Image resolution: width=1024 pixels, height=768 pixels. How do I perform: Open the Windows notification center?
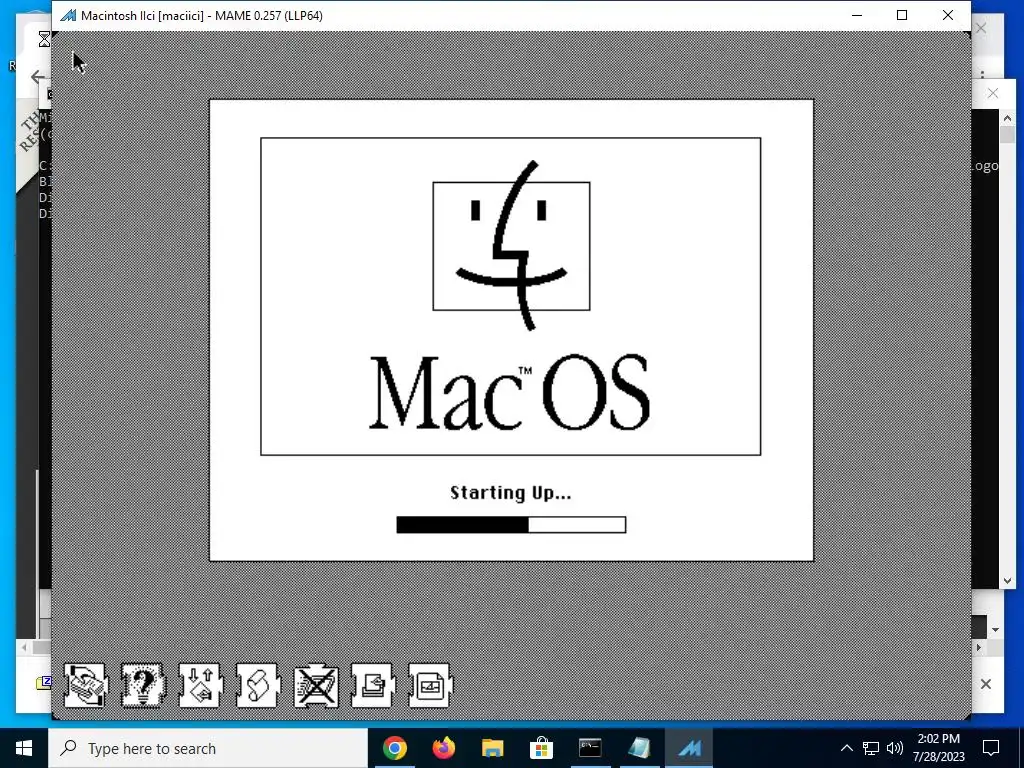991,748
